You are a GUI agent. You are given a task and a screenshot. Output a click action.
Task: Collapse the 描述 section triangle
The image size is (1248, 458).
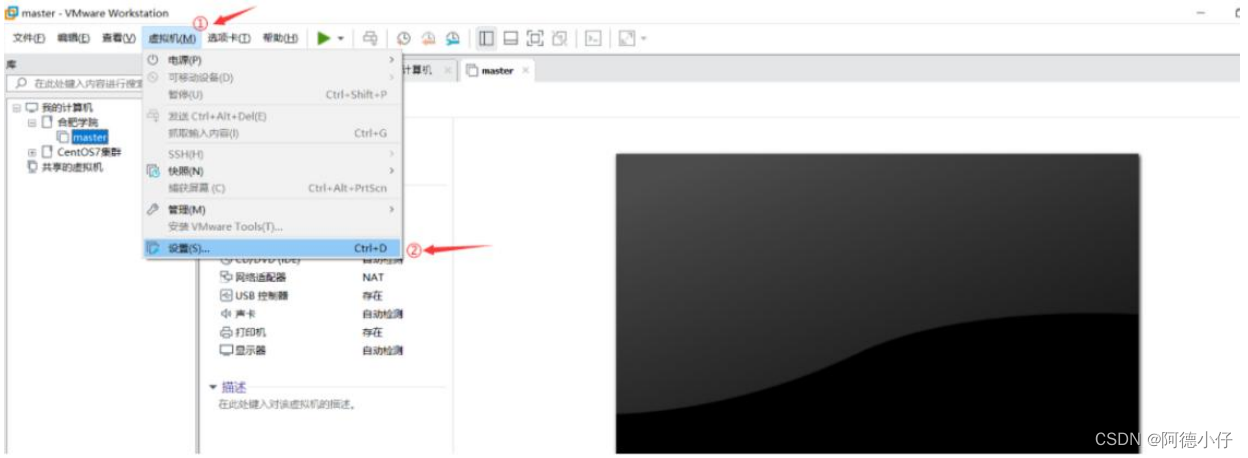pos(212,387)
